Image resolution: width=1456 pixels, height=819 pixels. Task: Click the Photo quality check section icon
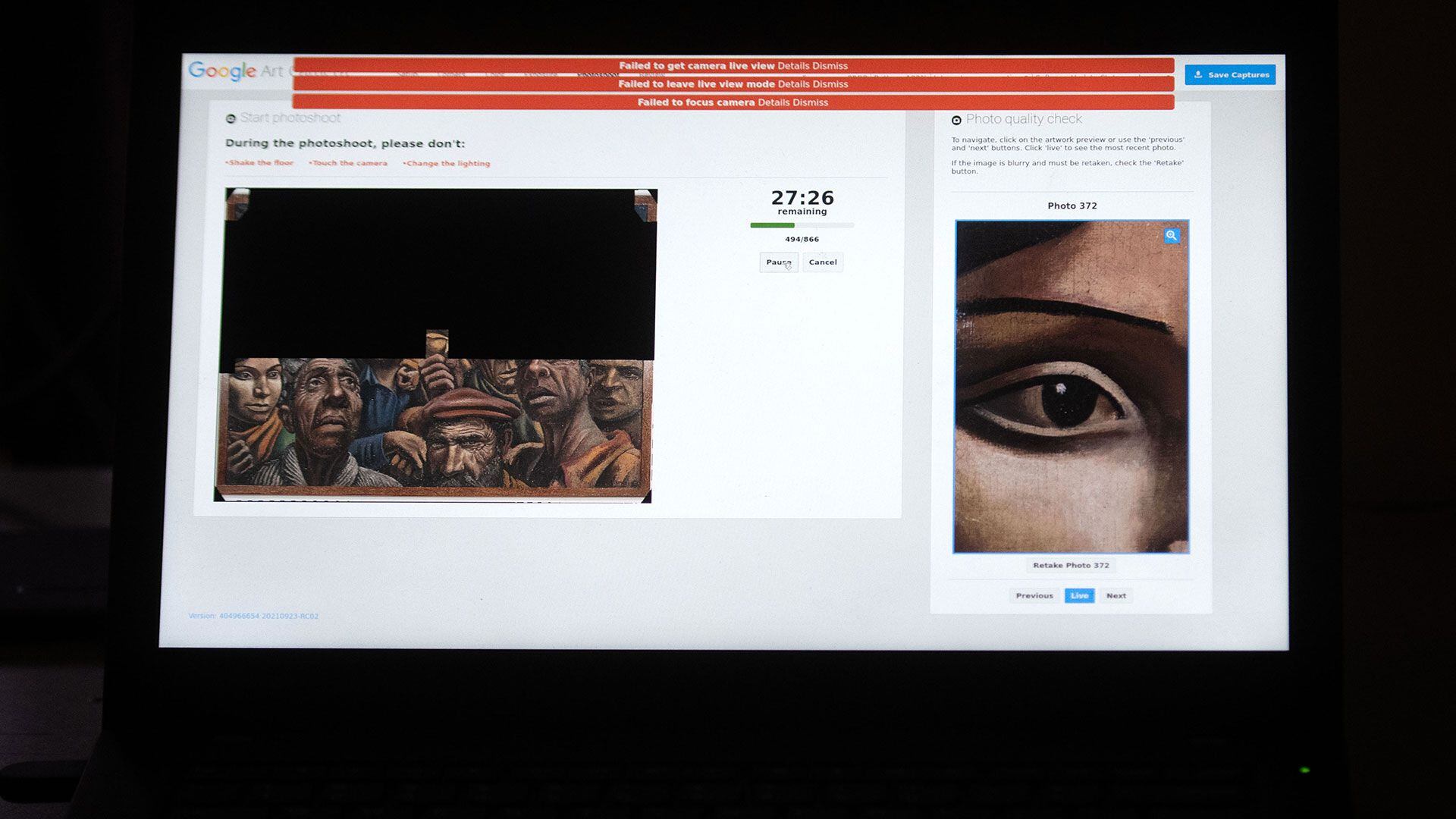(x=956, y=121)
